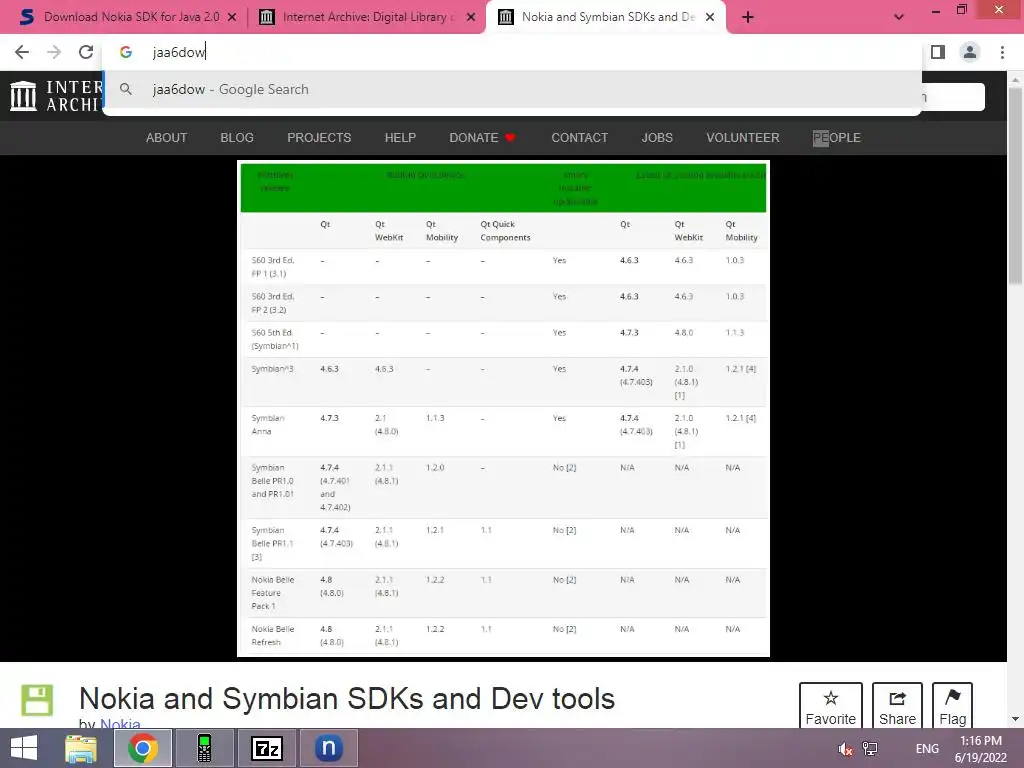Open a new browser tab

tap(748, 17)
